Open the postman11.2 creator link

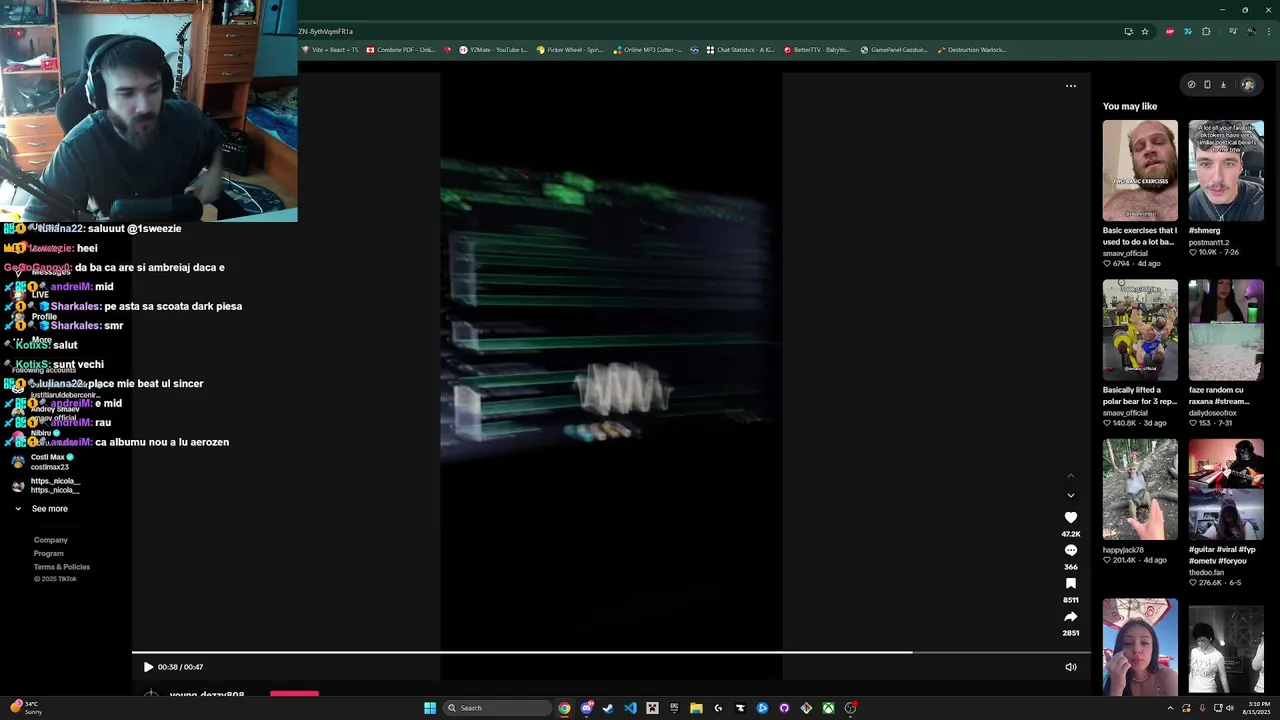click(x=1209, y=242)
